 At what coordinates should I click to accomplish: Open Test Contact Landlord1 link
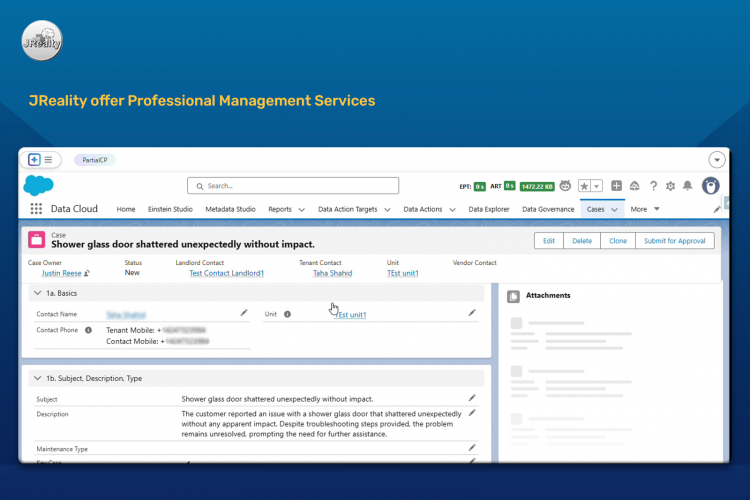(x=226, y=273)
